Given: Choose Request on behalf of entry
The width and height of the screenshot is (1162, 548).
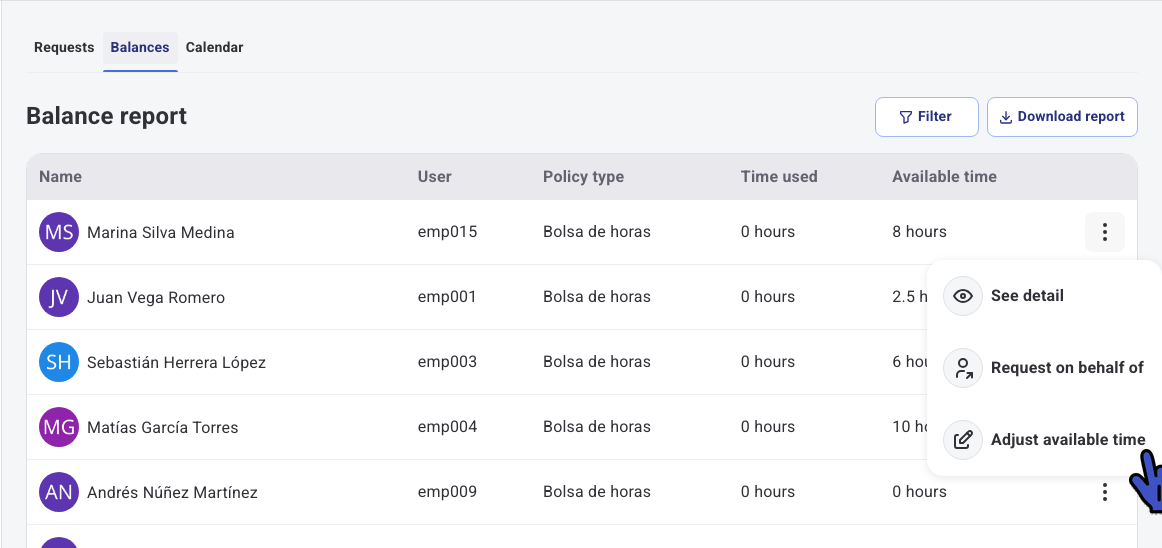Looking at the screenshot, I should [1043, 368].
